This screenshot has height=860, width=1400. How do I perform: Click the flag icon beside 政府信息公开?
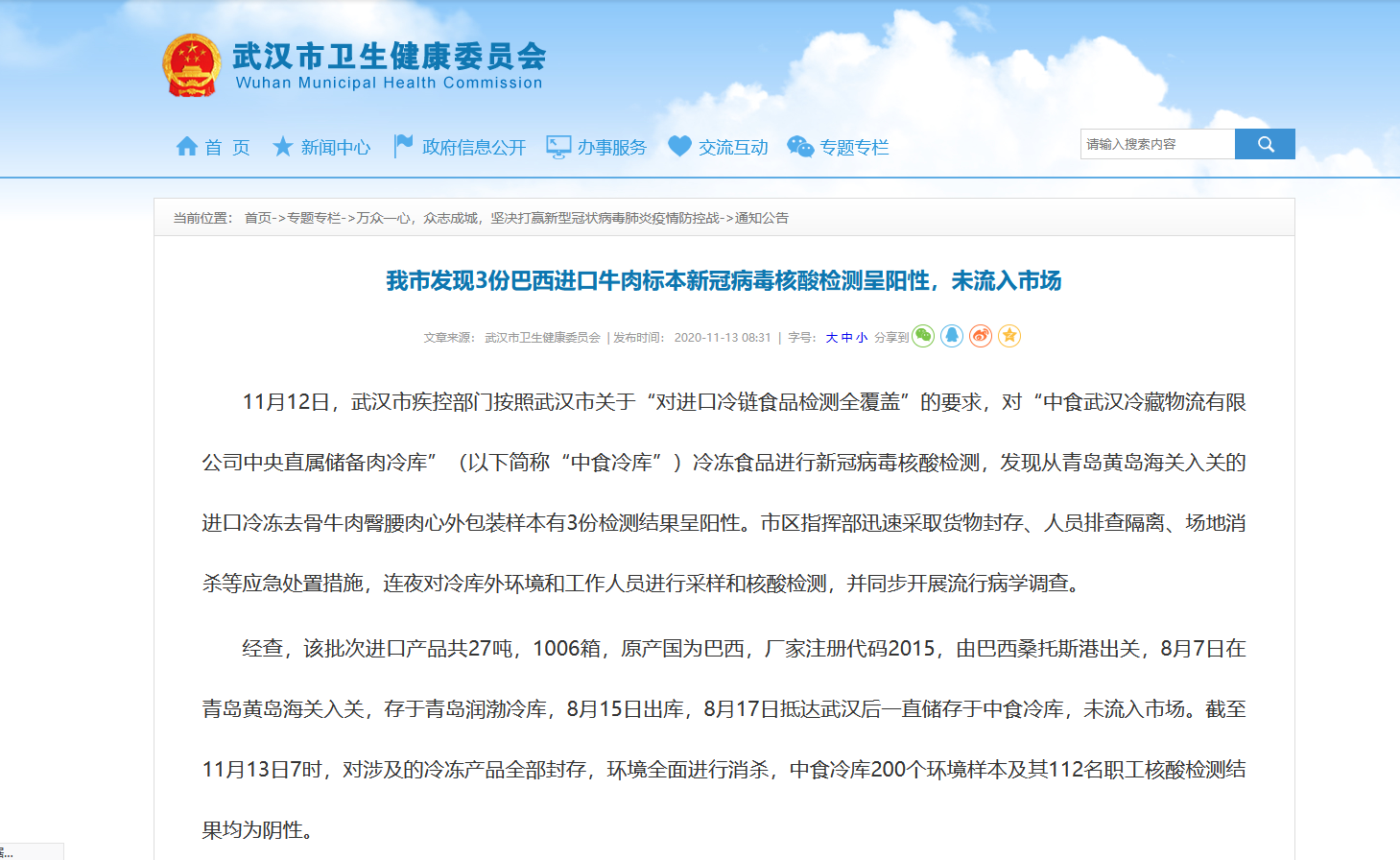coord(403,147)
